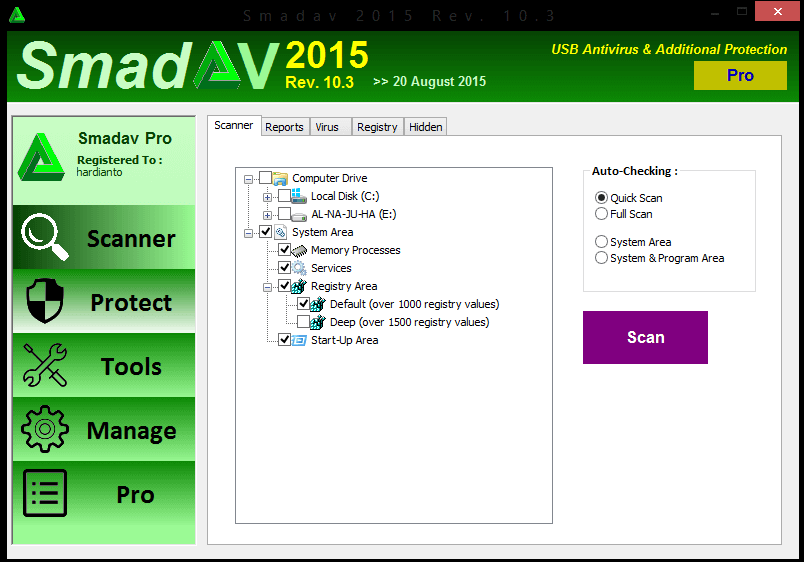804x562 pixels.
Task: Uncheck the Registry Area checkbox
Action: [x=285, y=286]
